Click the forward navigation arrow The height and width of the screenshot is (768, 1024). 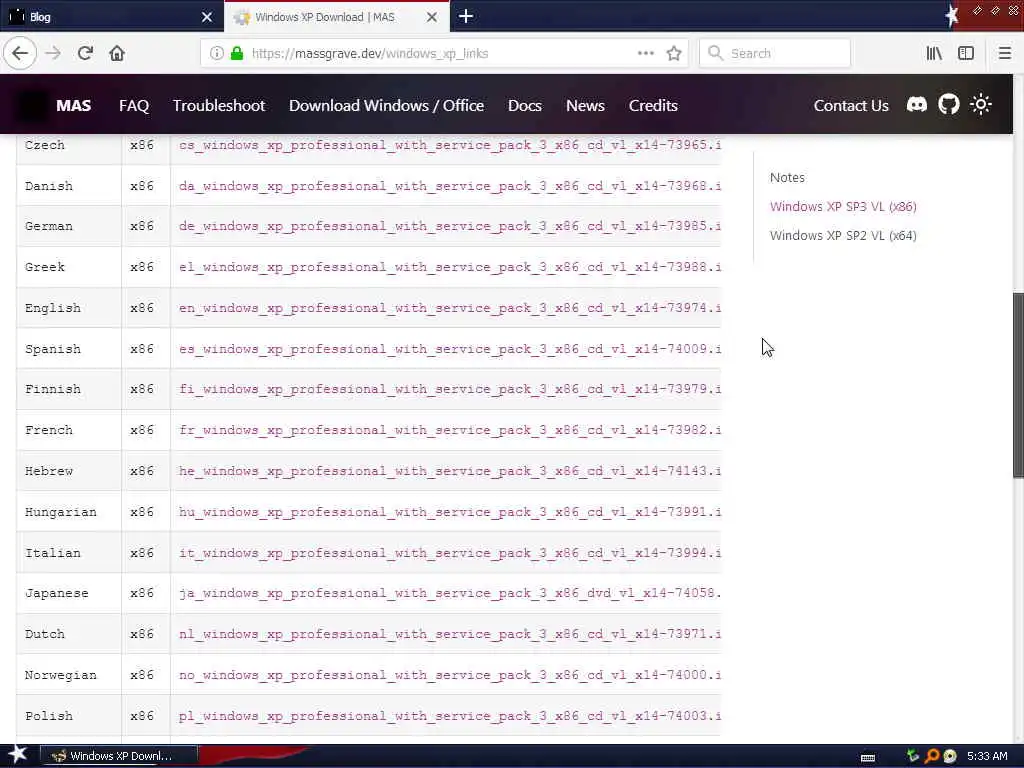[x=53, y=53]
